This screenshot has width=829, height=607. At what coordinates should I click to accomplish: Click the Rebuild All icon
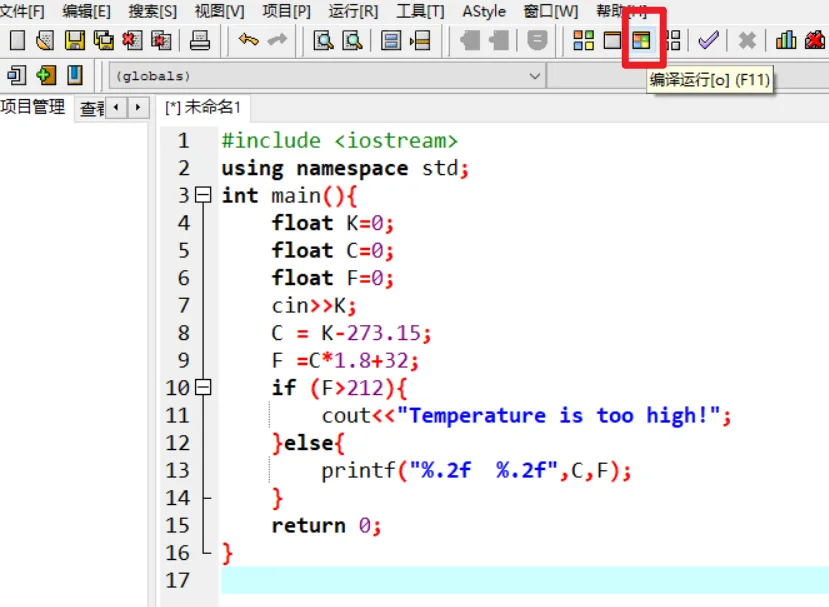[x=673, y=40]
